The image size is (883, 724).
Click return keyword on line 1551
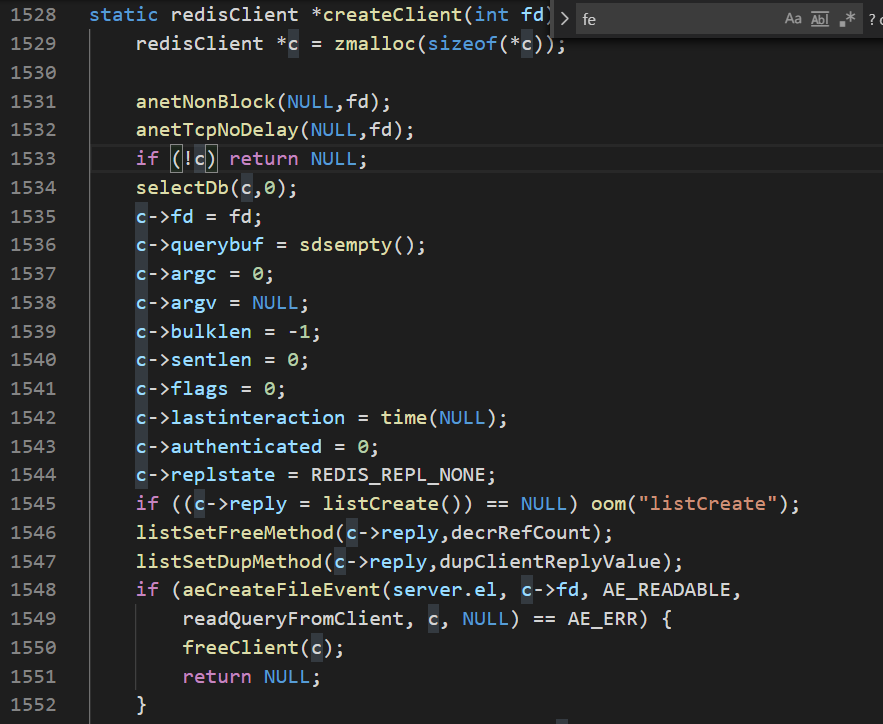(217, 676)
